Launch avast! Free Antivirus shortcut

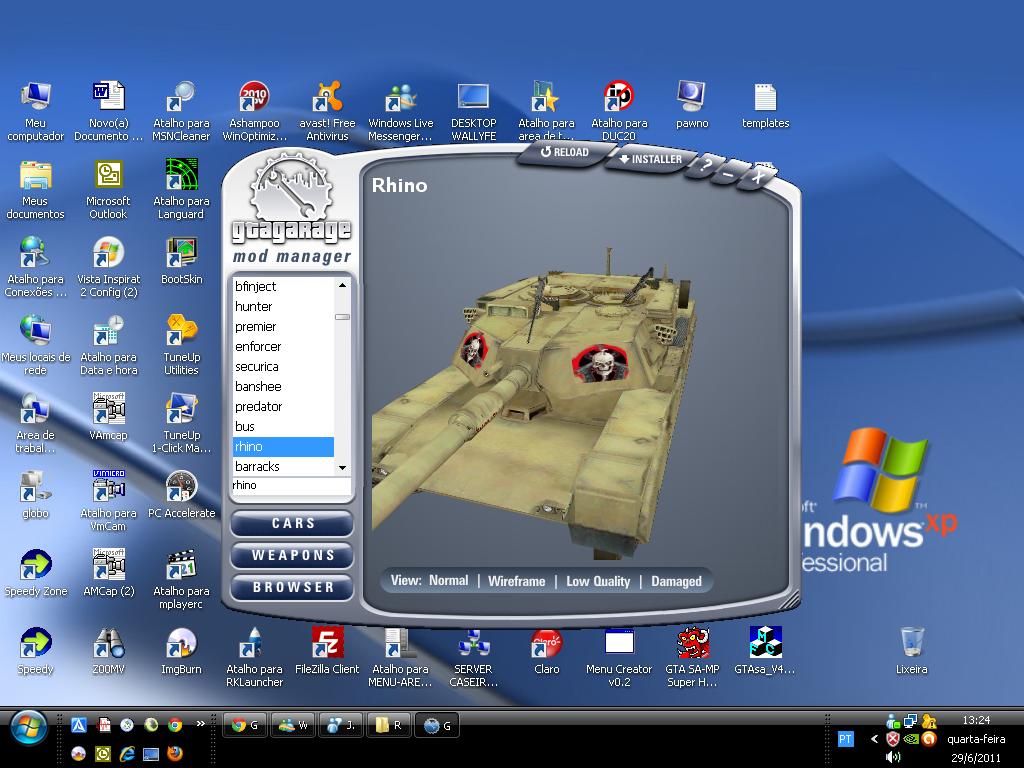327,111
